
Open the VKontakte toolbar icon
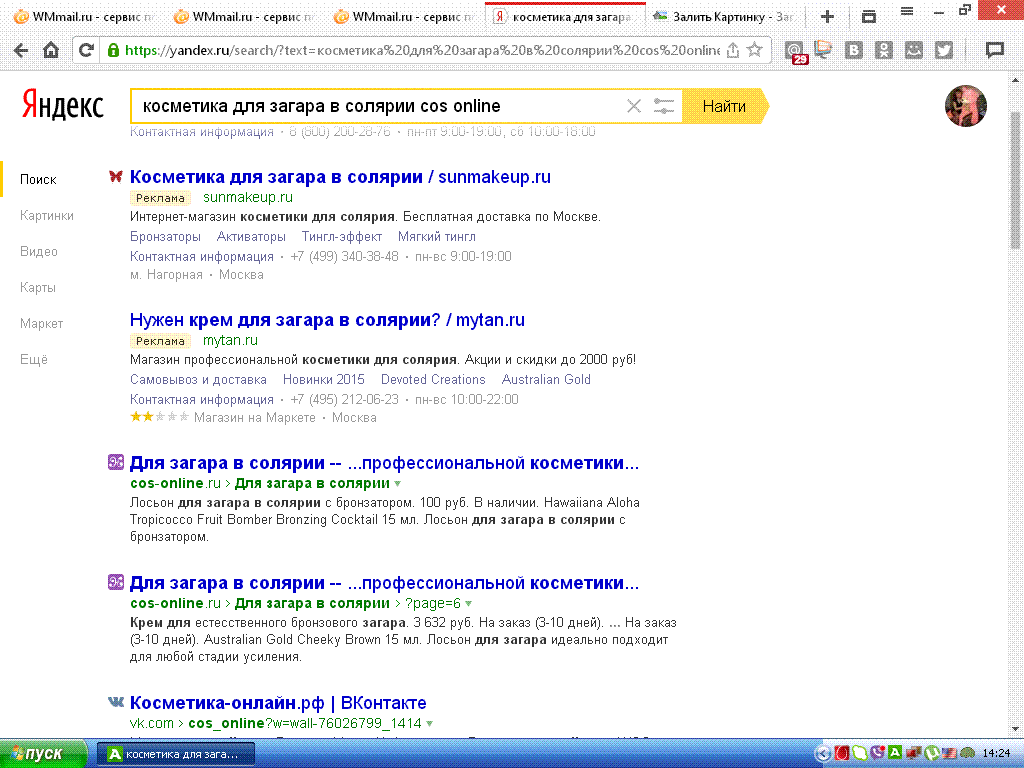point(854,50)
